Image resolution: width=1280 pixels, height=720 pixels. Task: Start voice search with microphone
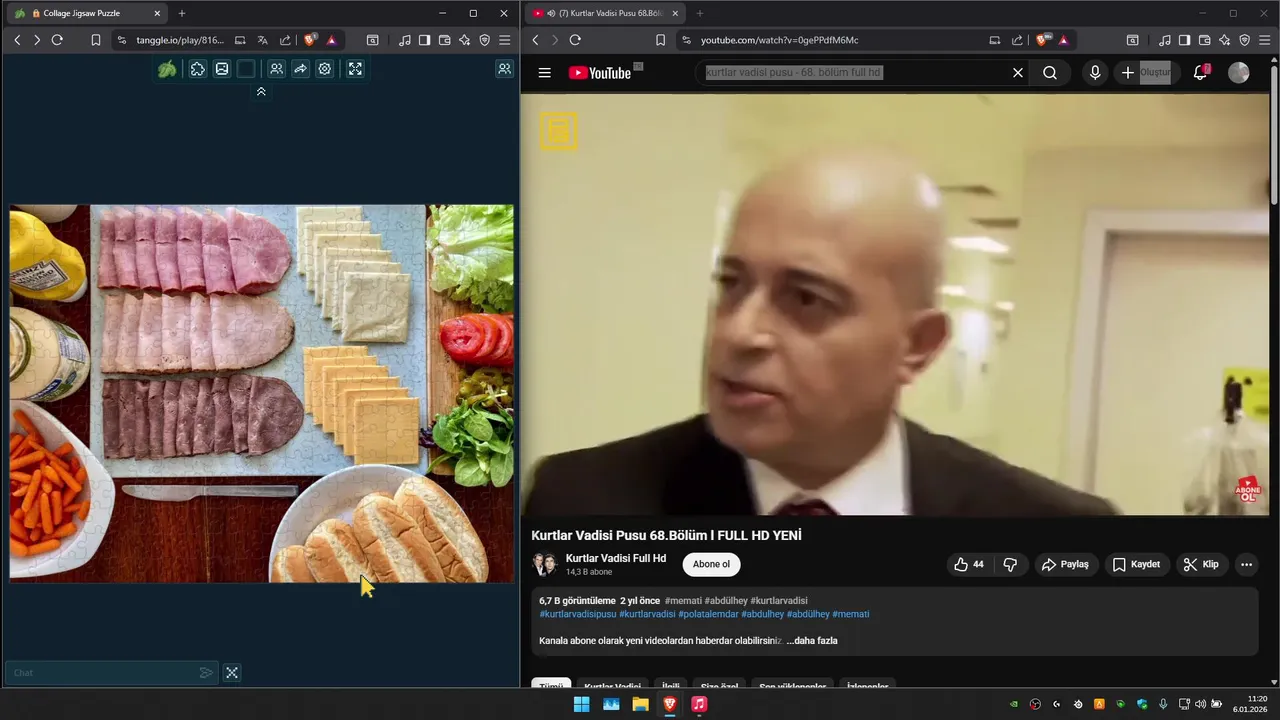[1095, 72]
